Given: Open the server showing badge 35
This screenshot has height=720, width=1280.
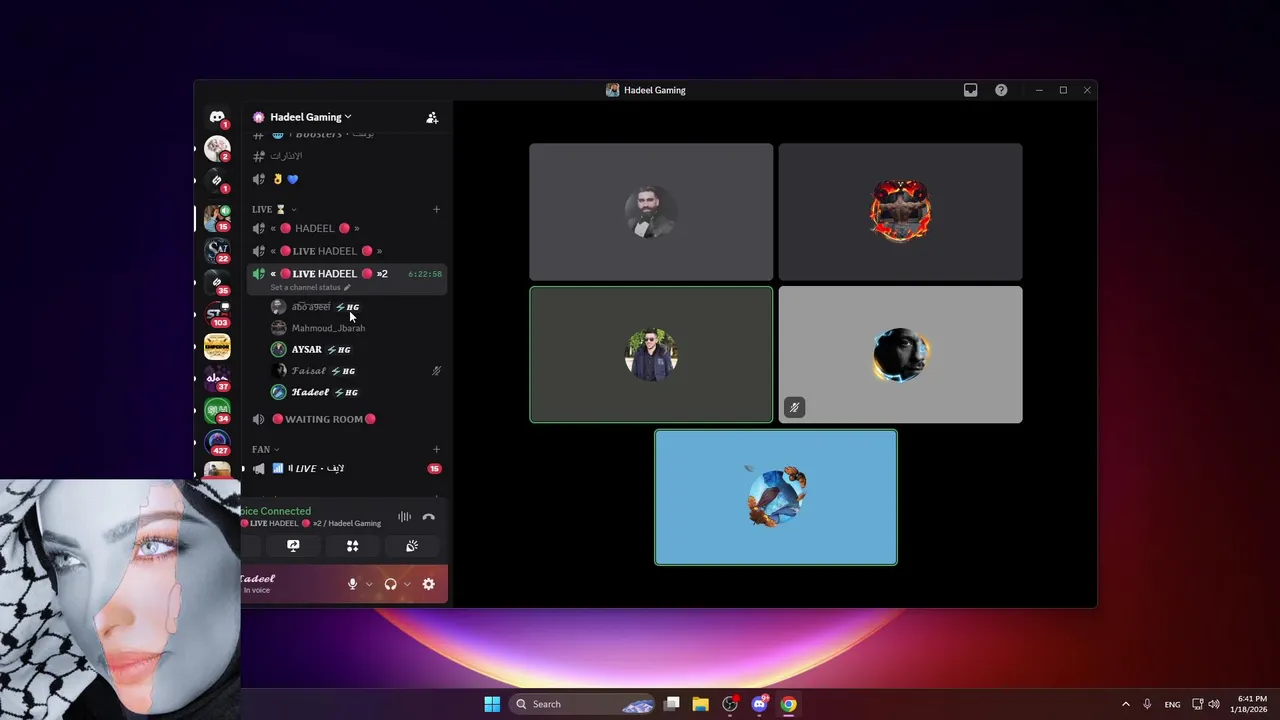Looking at the screenshot, I should click(217, 282).
